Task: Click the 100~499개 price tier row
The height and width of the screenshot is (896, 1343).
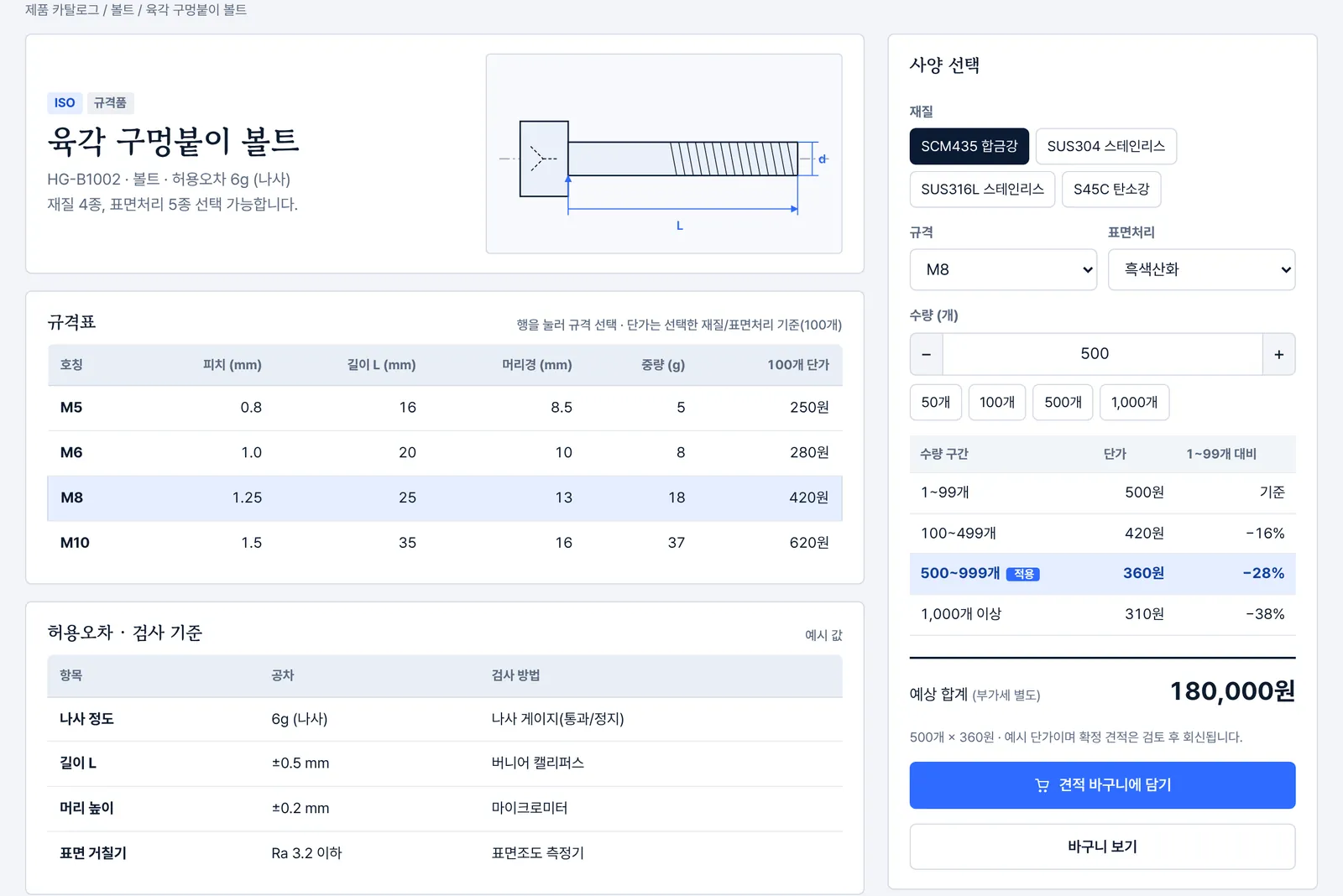Action: click(x=1102, y=534)
